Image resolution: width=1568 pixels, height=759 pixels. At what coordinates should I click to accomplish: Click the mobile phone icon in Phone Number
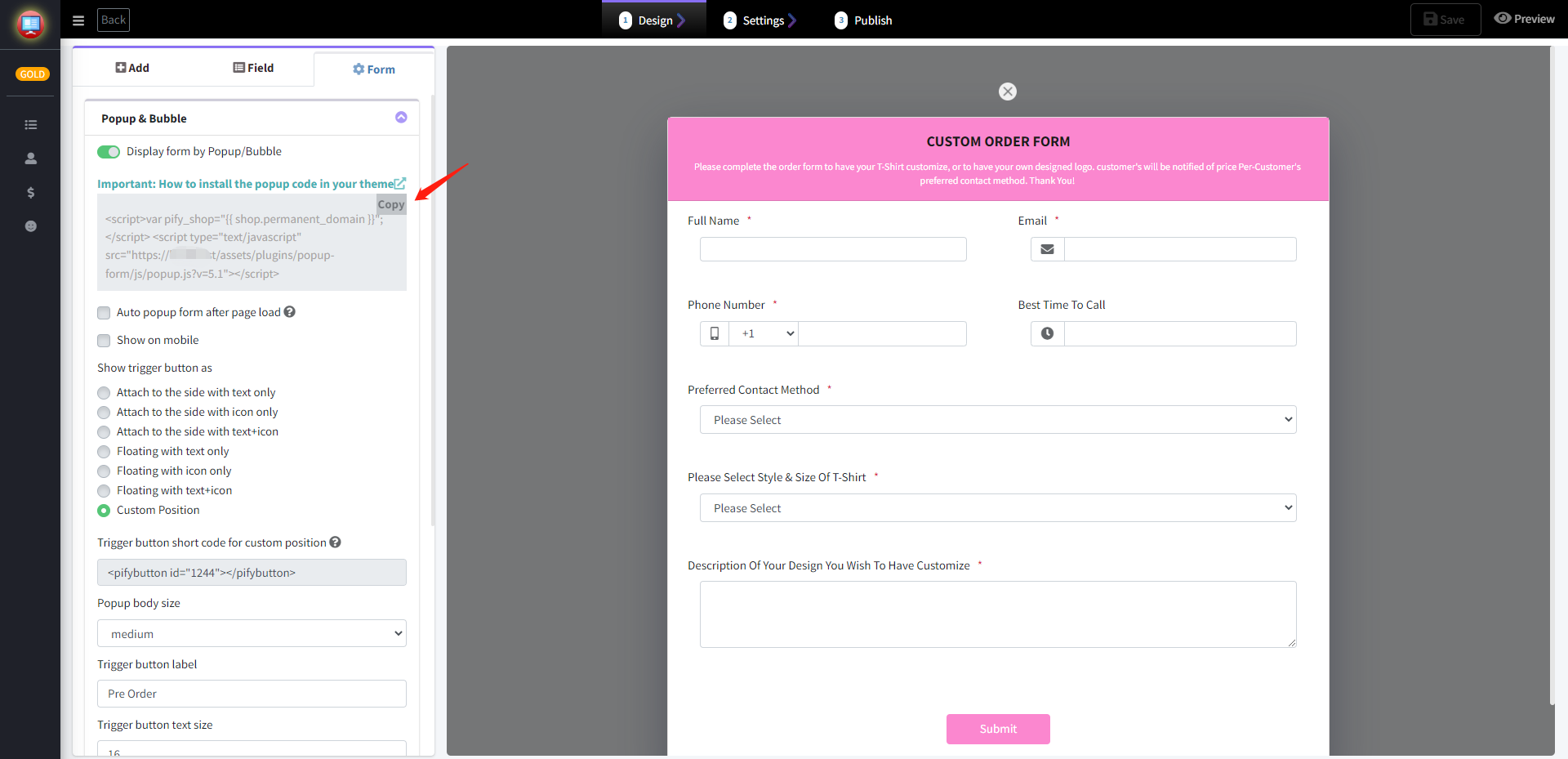[715, 333]
